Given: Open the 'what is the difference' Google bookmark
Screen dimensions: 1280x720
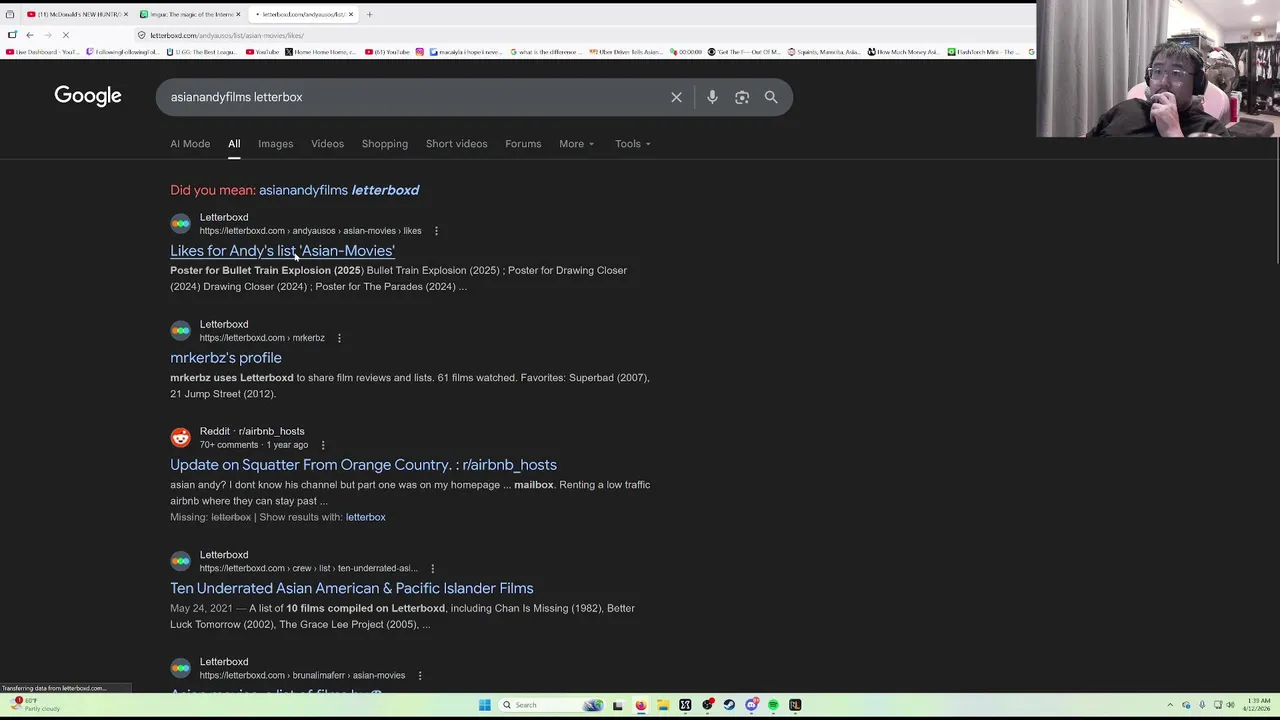Looking at the screenshot, I should (x=547, y=52).
